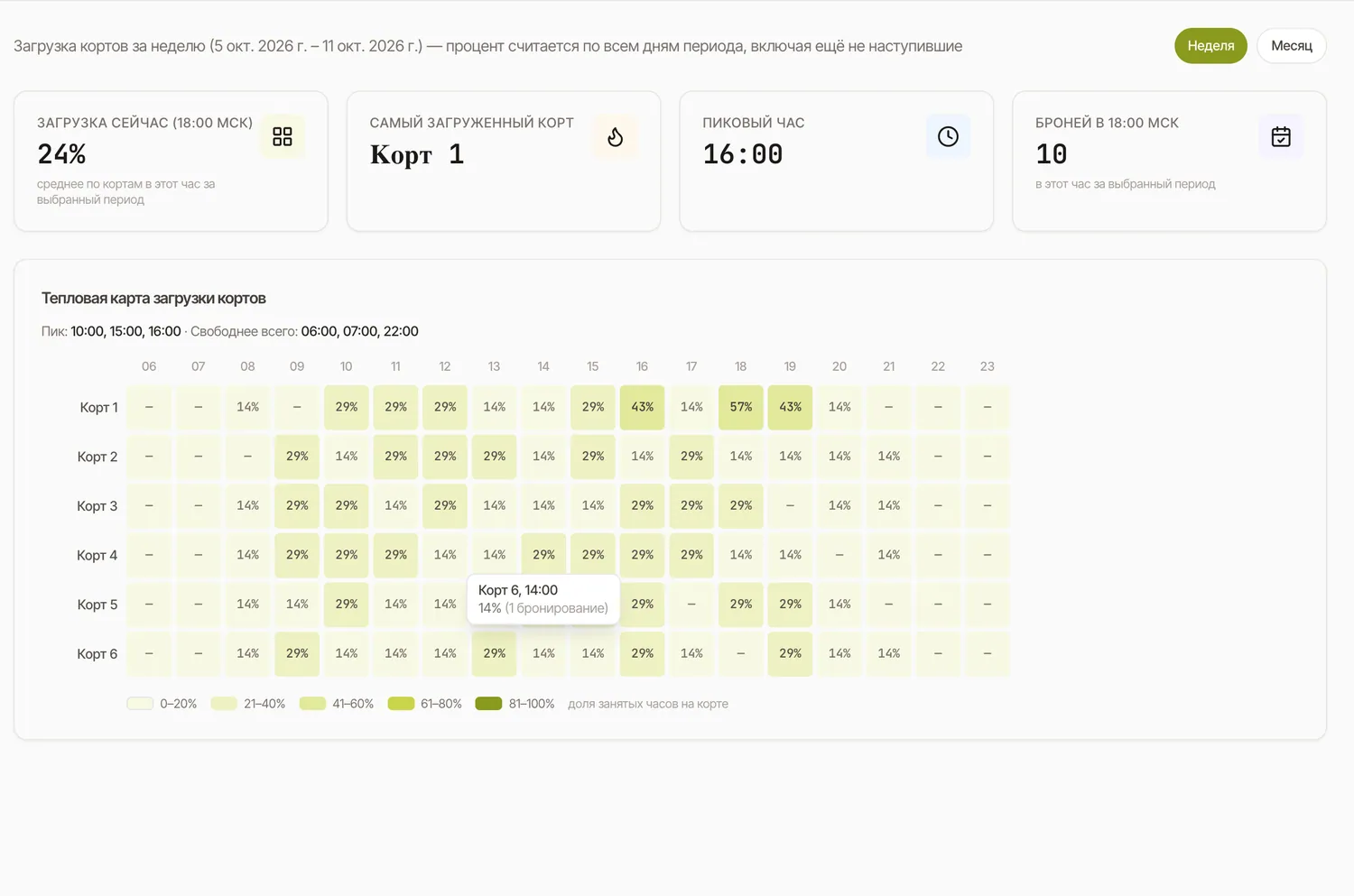
Task: Select the Корт 4 cell at 14 showing 29%
Action: [543, 555]
